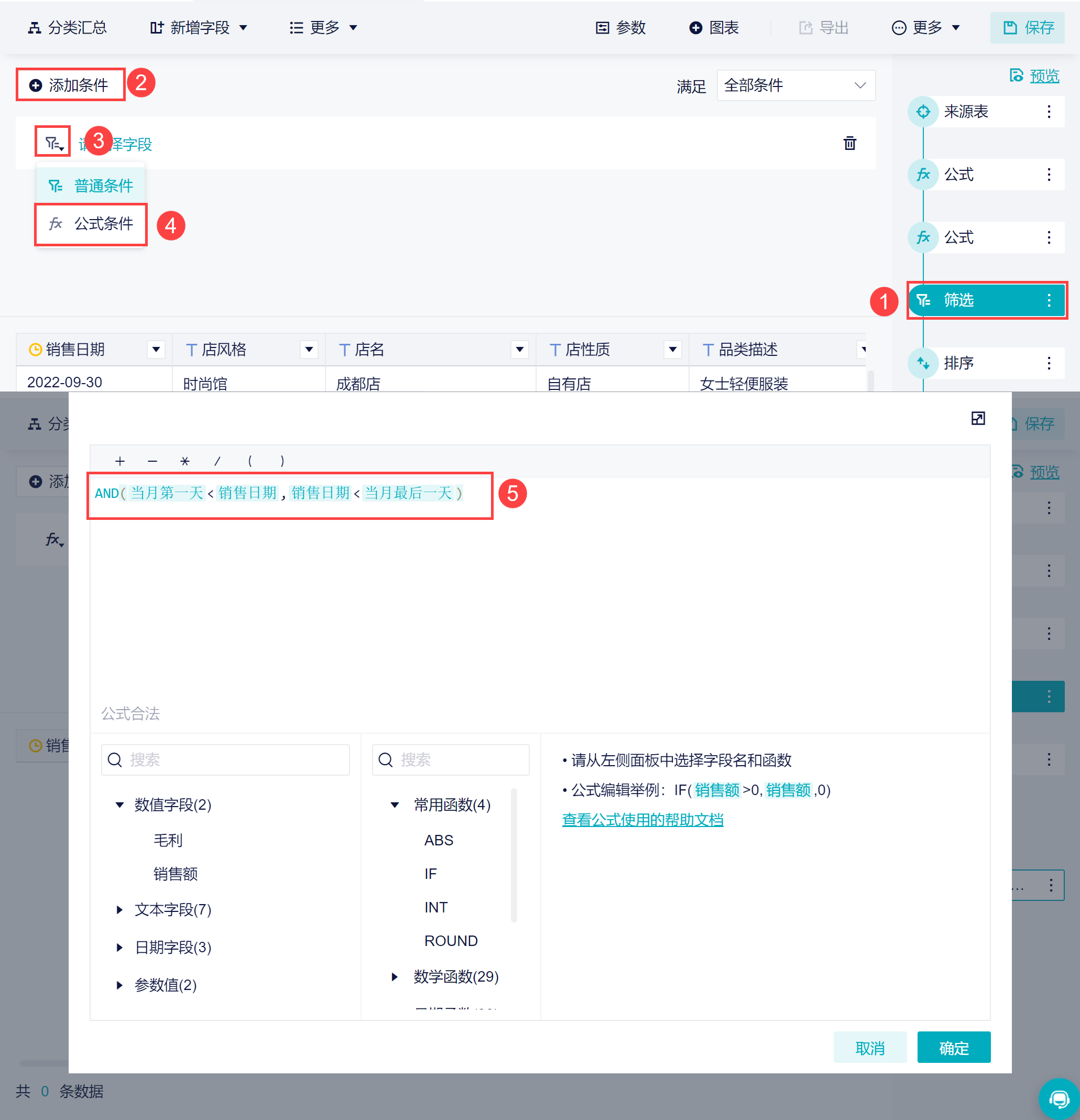Open the 新增字段 toolbar menu
The height and width of the screenshot is (1120, 1080).
198,27
